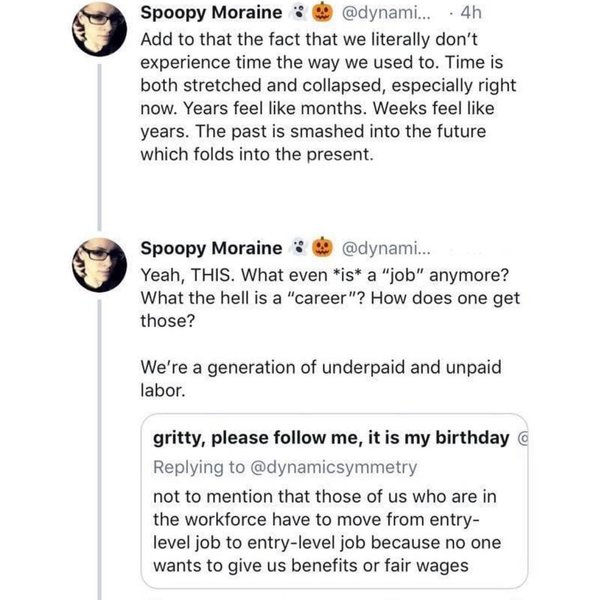Click pumpkin emoji in first tweet's name
The width and height of the screenshot is (600, 600).
click(x=324, y=15)
